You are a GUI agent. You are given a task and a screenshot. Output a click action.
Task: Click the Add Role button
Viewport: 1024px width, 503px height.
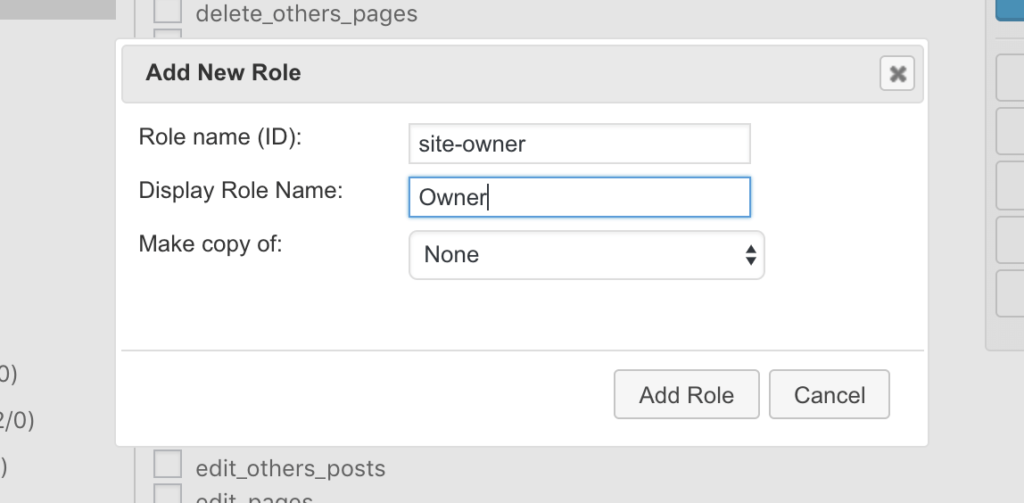click(686, 395)
